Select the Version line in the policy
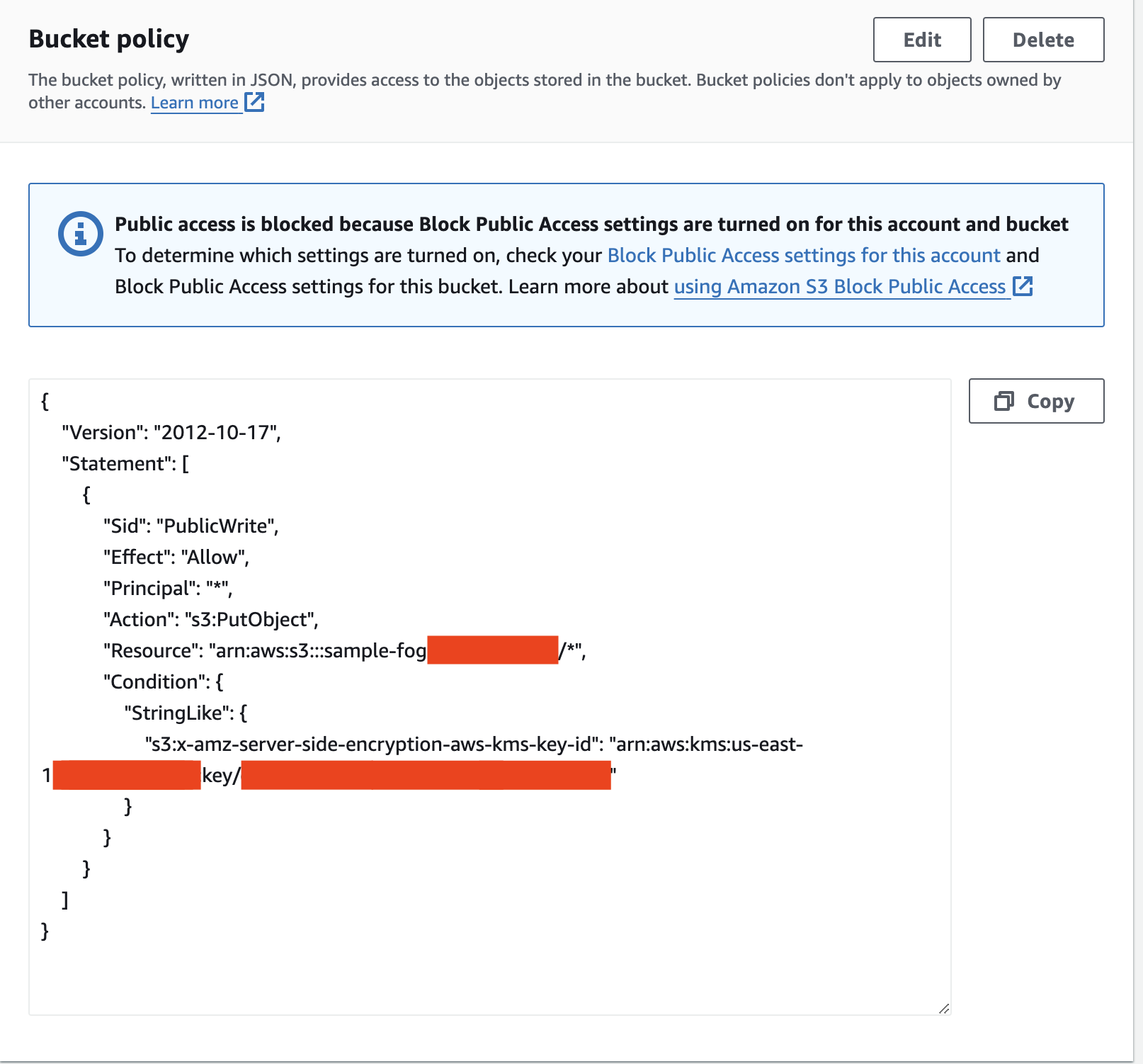 coord(171,432)
